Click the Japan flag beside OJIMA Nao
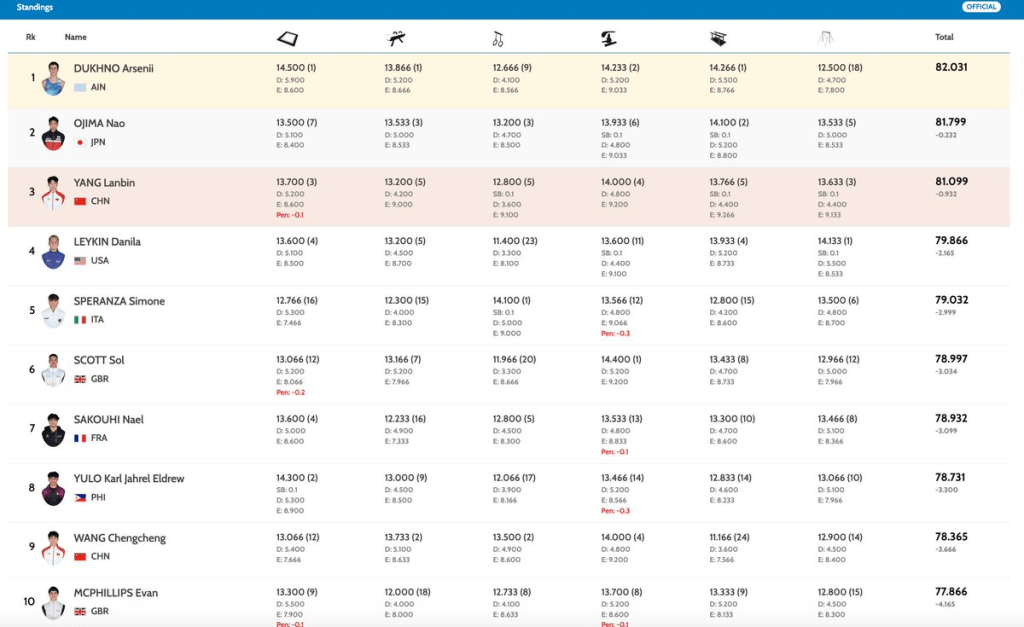This screenshot has height=627, width=1024. pos(80,142)
